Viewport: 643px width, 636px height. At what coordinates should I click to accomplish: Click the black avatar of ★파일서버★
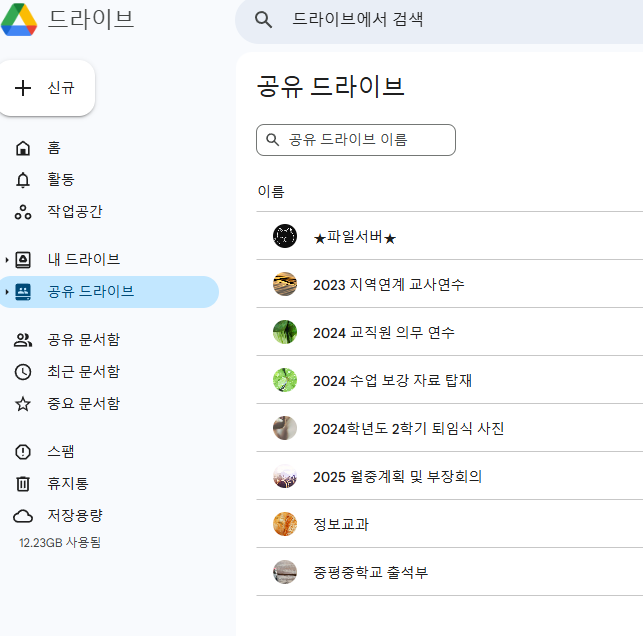(x=285, y=236)
